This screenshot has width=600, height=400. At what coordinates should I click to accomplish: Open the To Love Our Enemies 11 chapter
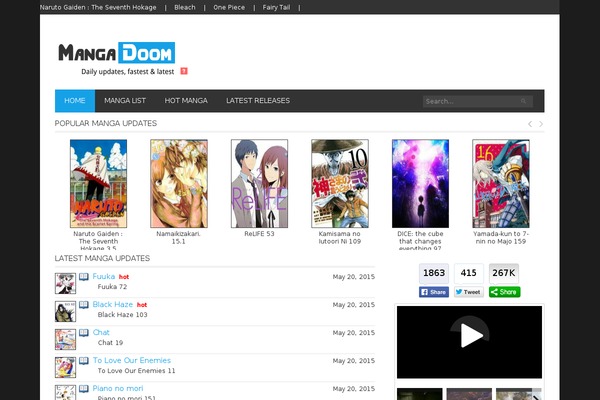(x=136, y=371)
